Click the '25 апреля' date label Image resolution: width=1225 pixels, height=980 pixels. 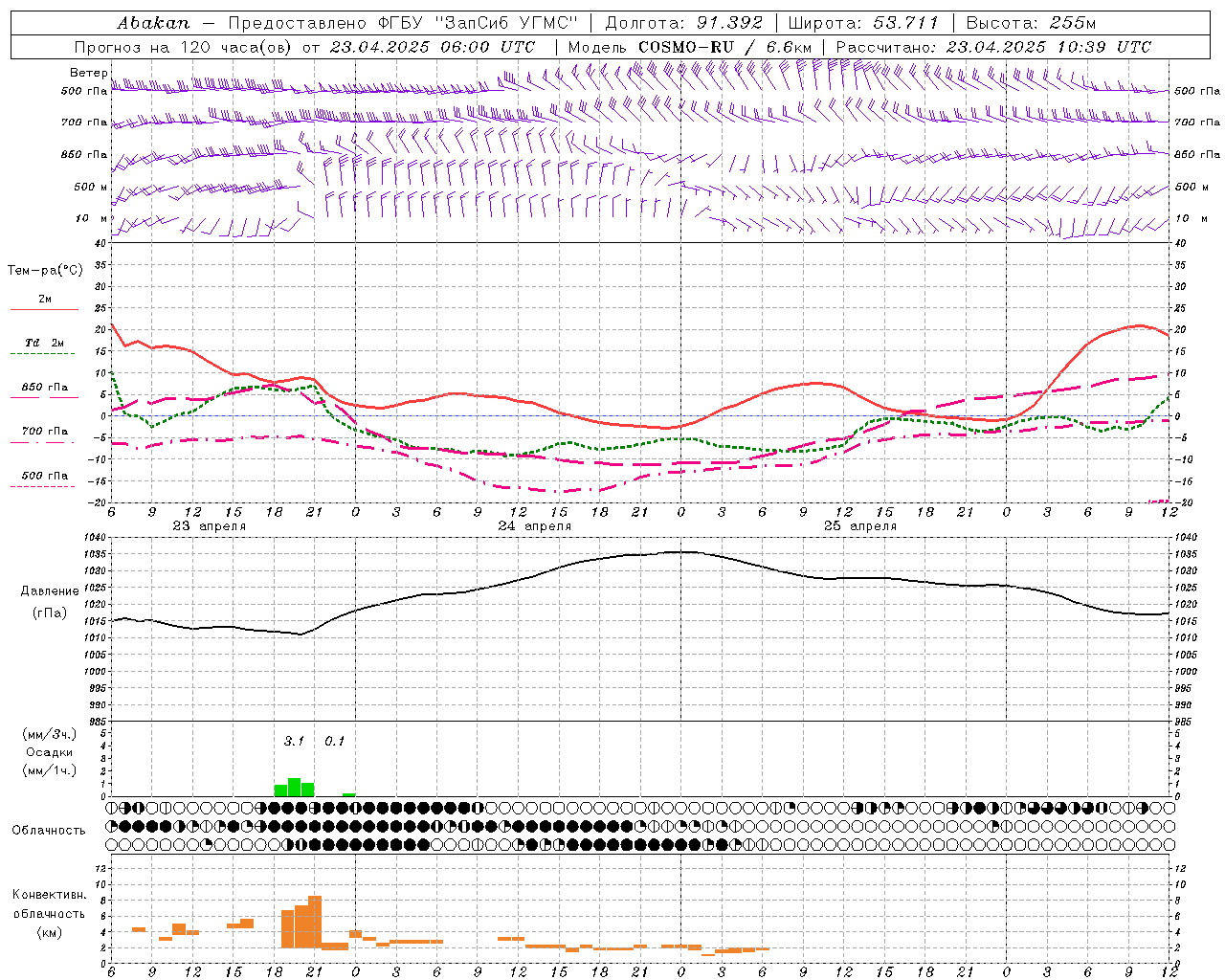(x=859, y=526)
